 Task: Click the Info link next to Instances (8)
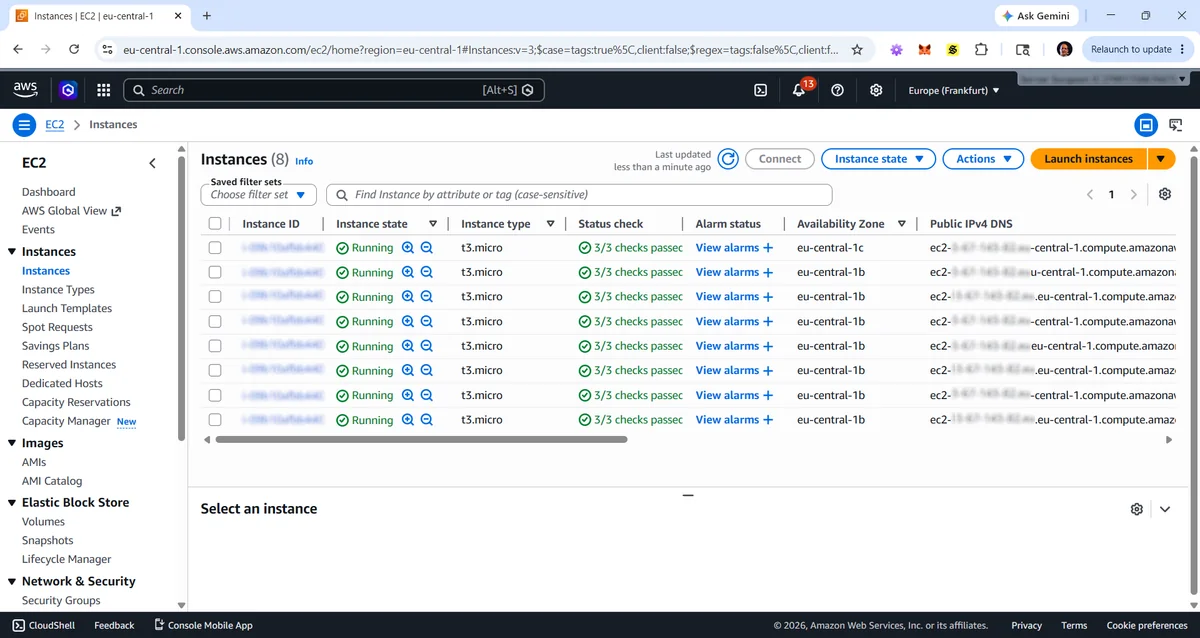(304, 161)
